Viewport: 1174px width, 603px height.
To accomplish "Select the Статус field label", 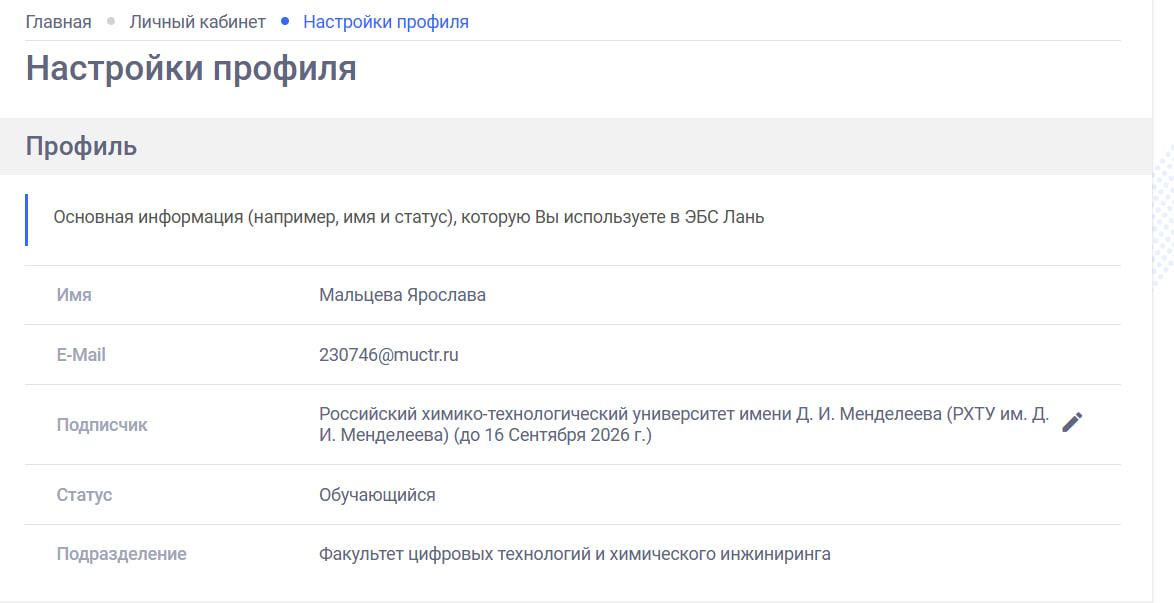I will [84, 495].
